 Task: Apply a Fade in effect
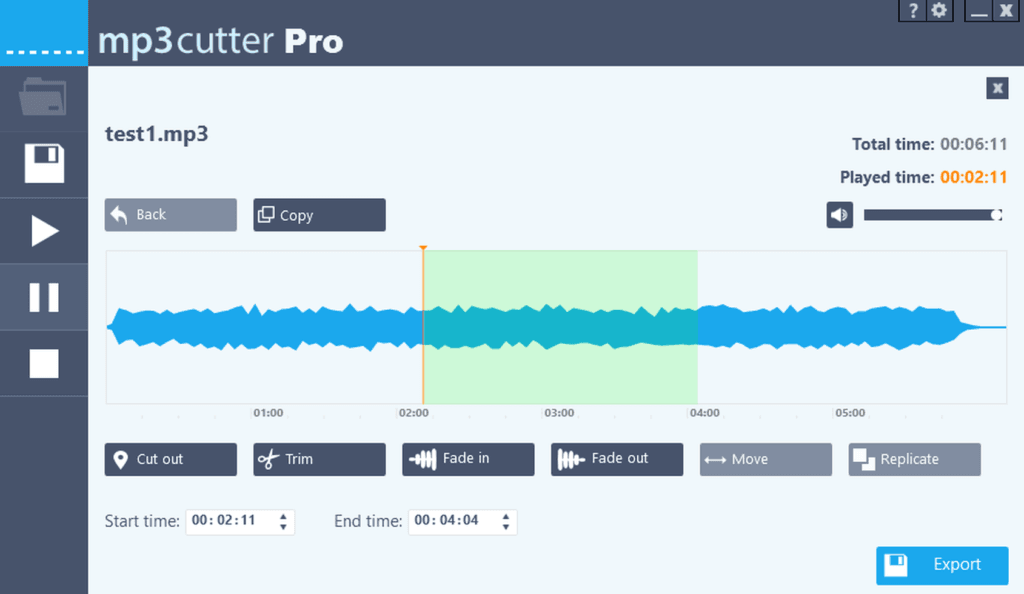pos(467,459)
